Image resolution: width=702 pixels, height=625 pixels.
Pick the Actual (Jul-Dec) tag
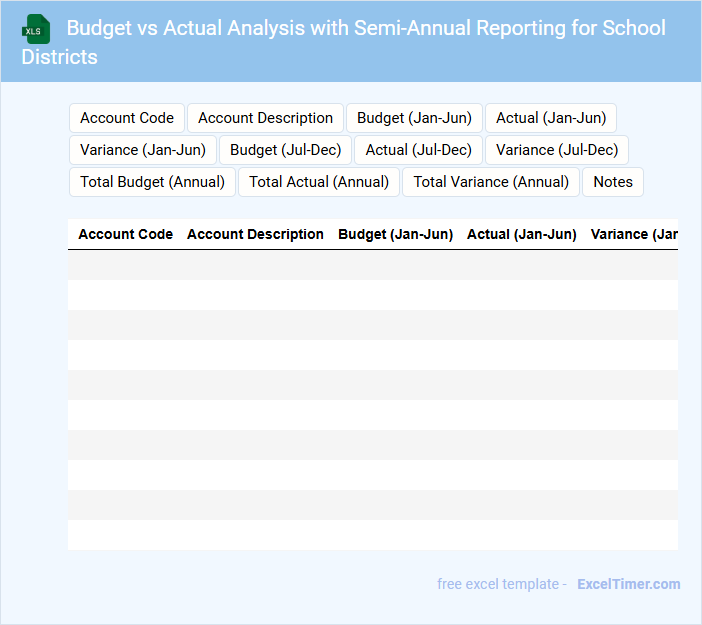pyautogui.click(x=418, y=150)
